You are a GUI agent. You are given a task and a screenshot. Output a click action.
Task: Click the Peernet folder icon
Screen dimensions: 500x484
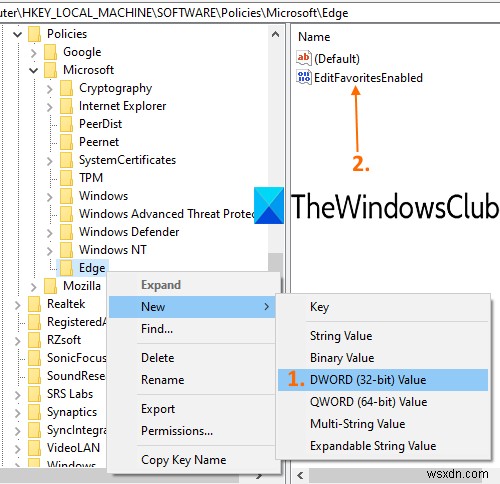point(66,142)
